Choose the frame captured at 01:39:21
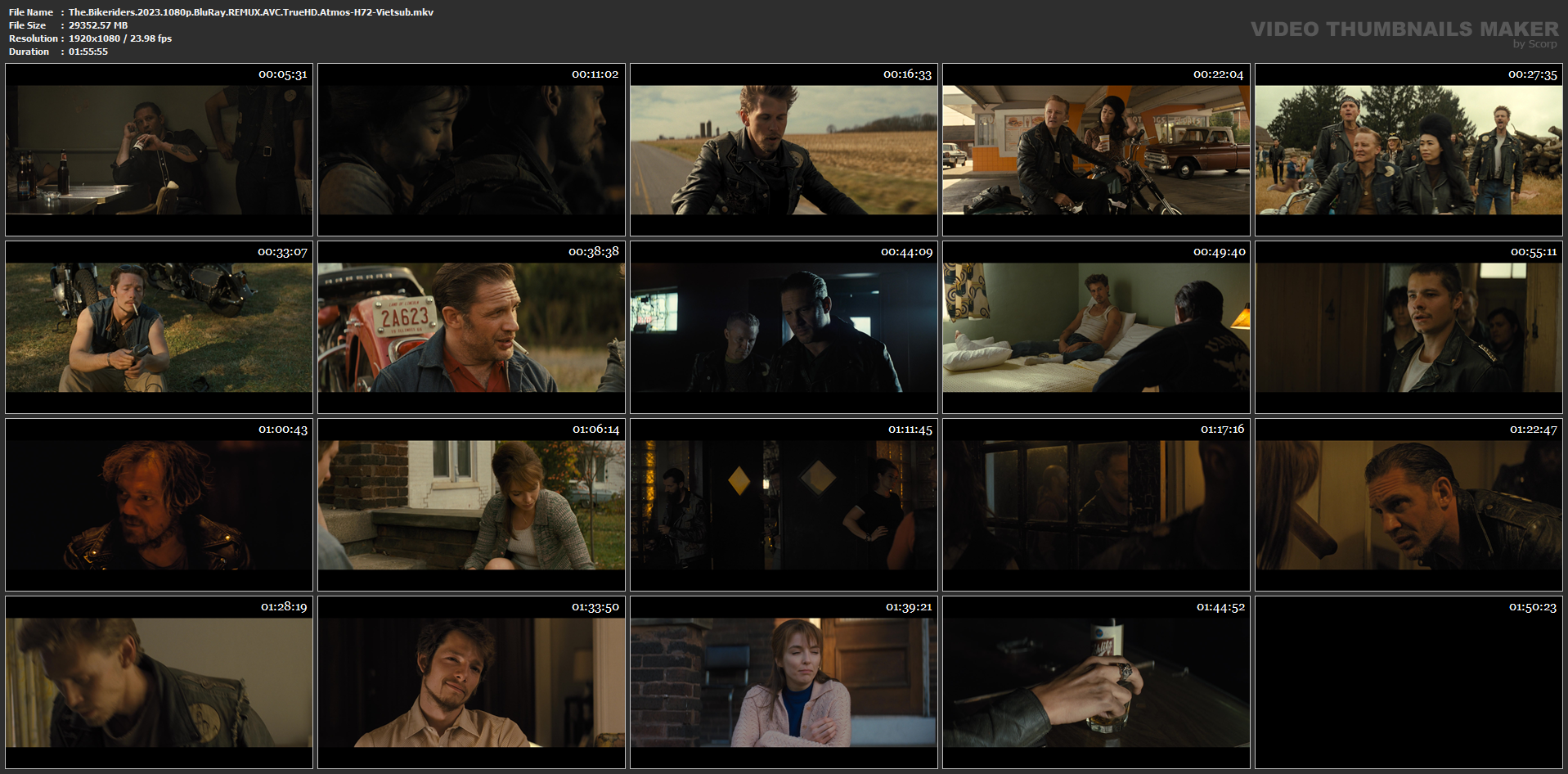The image size is (1568, 774). point(784,682)
